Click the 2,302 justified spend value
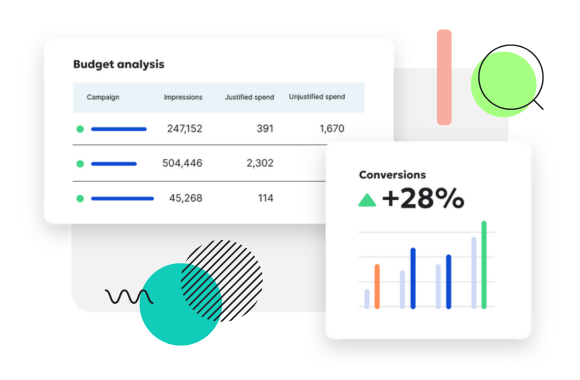Image resolution: width=580 pixels, height=380 pixels. tap(260, 163)
